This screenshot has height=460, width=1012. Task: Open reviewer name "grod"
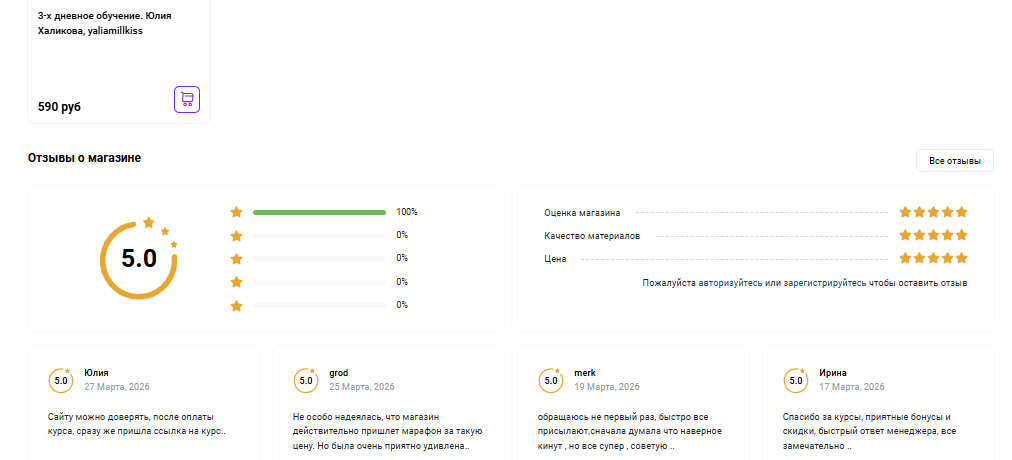click(339, 373)
